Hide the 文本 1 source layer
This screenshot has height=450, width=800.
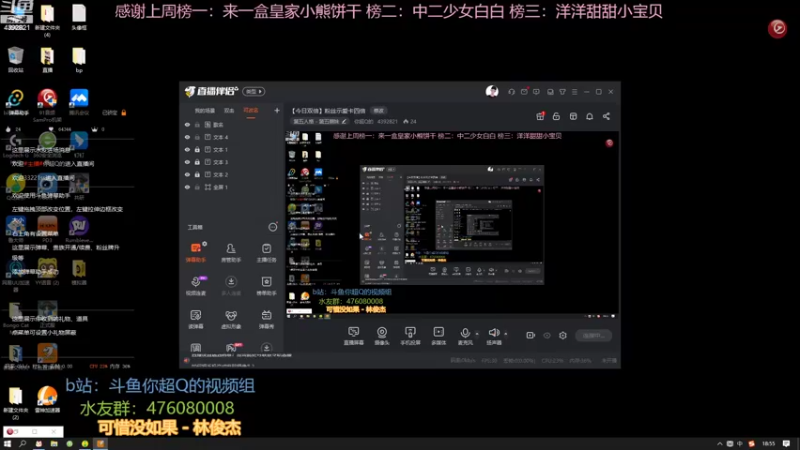click(x=187, y=149)
